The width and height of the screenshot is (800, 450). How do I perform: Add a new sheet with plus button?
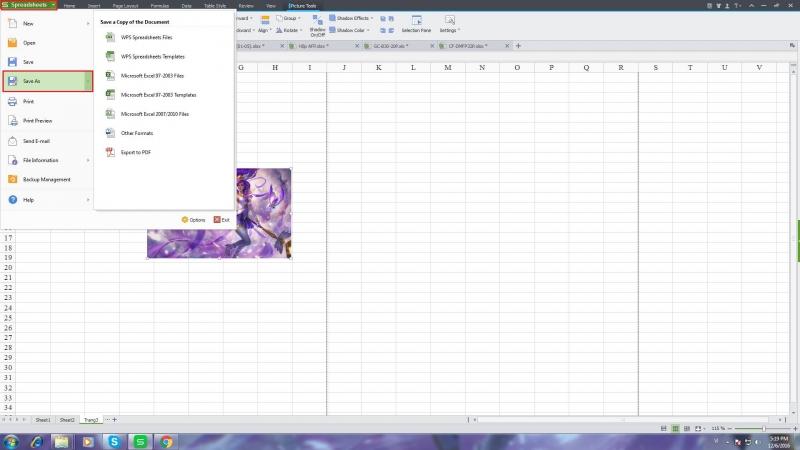coord(114,420)
